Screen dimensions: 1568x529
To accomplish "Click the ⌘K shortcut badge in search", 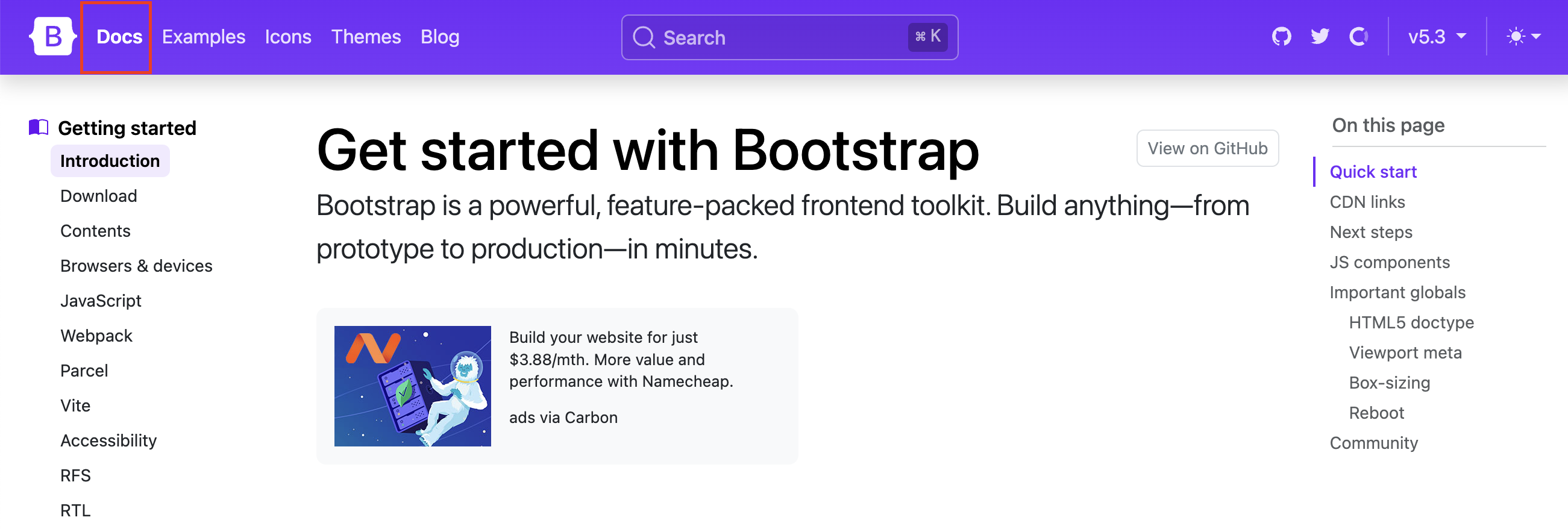I will [x=927, y=37].
